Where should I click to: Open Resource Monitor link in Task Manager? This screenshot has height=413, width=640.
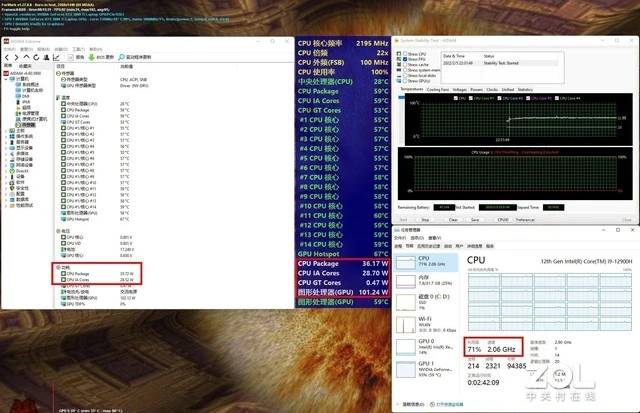pos(447,404)
